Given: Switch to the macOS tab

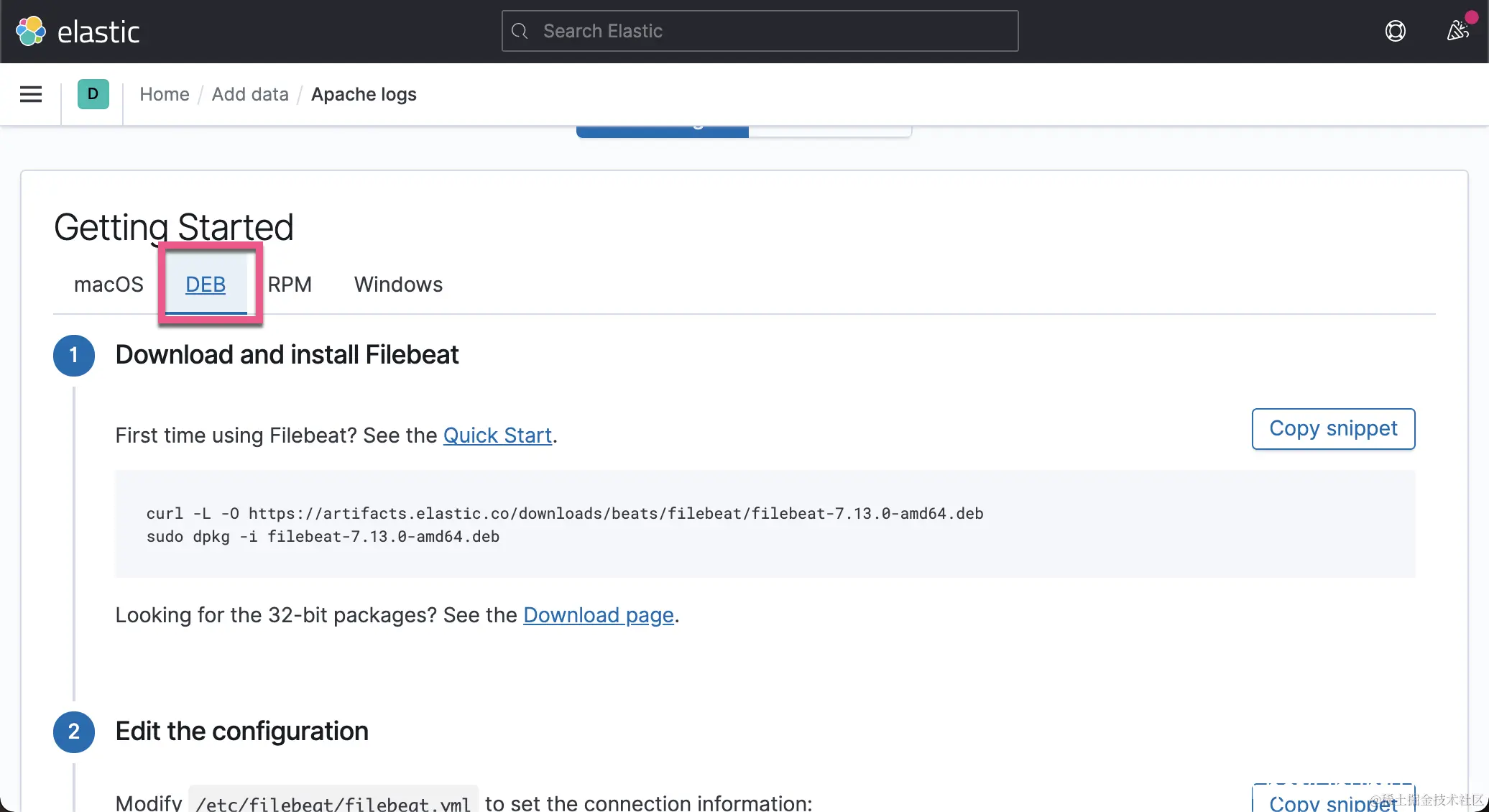Looking at the screenshot, I should point(109,285).
